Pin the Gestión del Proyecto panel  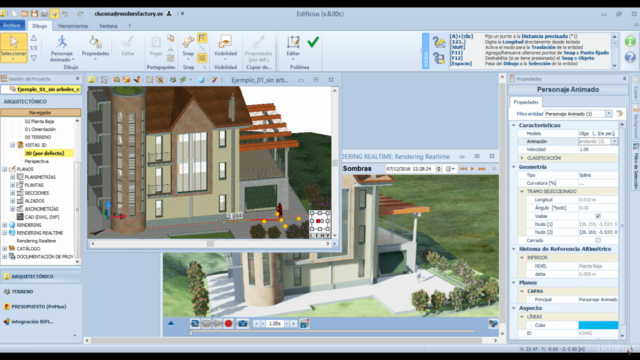(x=78, y=79)
